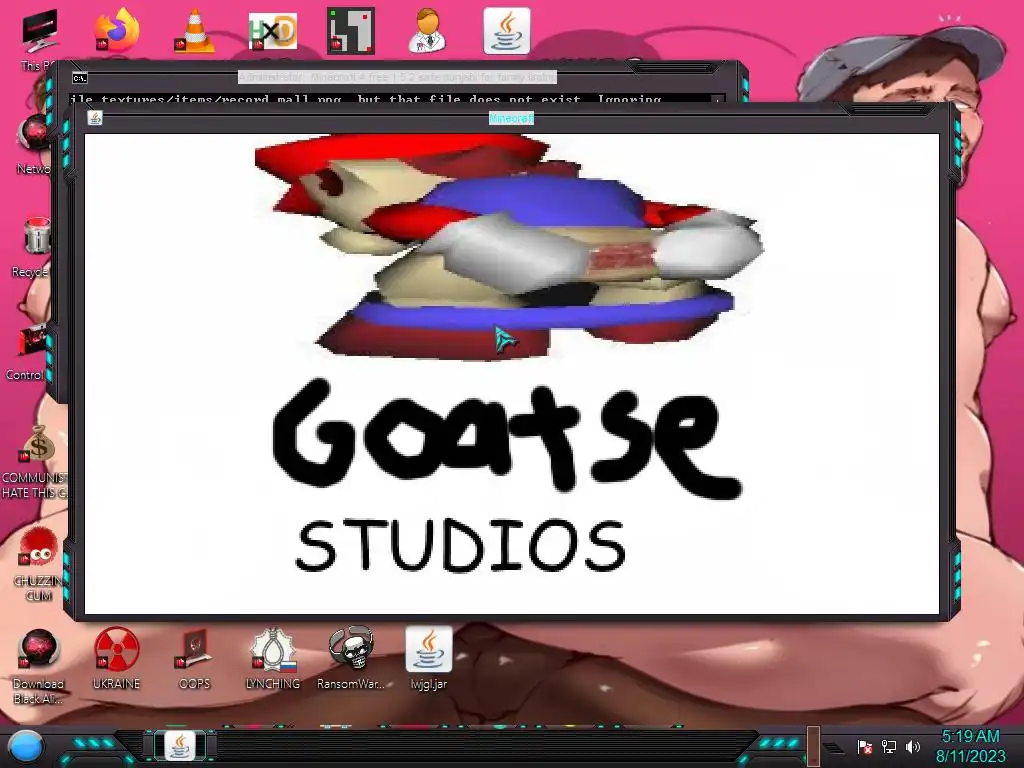Screen dimensions: 1024x768
Task: Open the HxD hex editor shortcut
Action: click(x=273, y=30)
